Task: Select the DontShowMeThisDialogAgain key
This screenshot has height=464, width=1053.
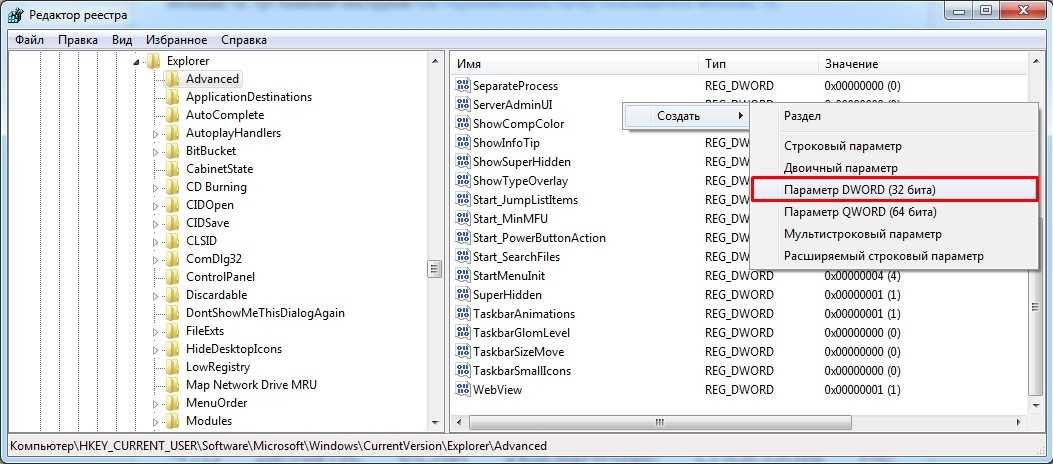Action: 265,313
